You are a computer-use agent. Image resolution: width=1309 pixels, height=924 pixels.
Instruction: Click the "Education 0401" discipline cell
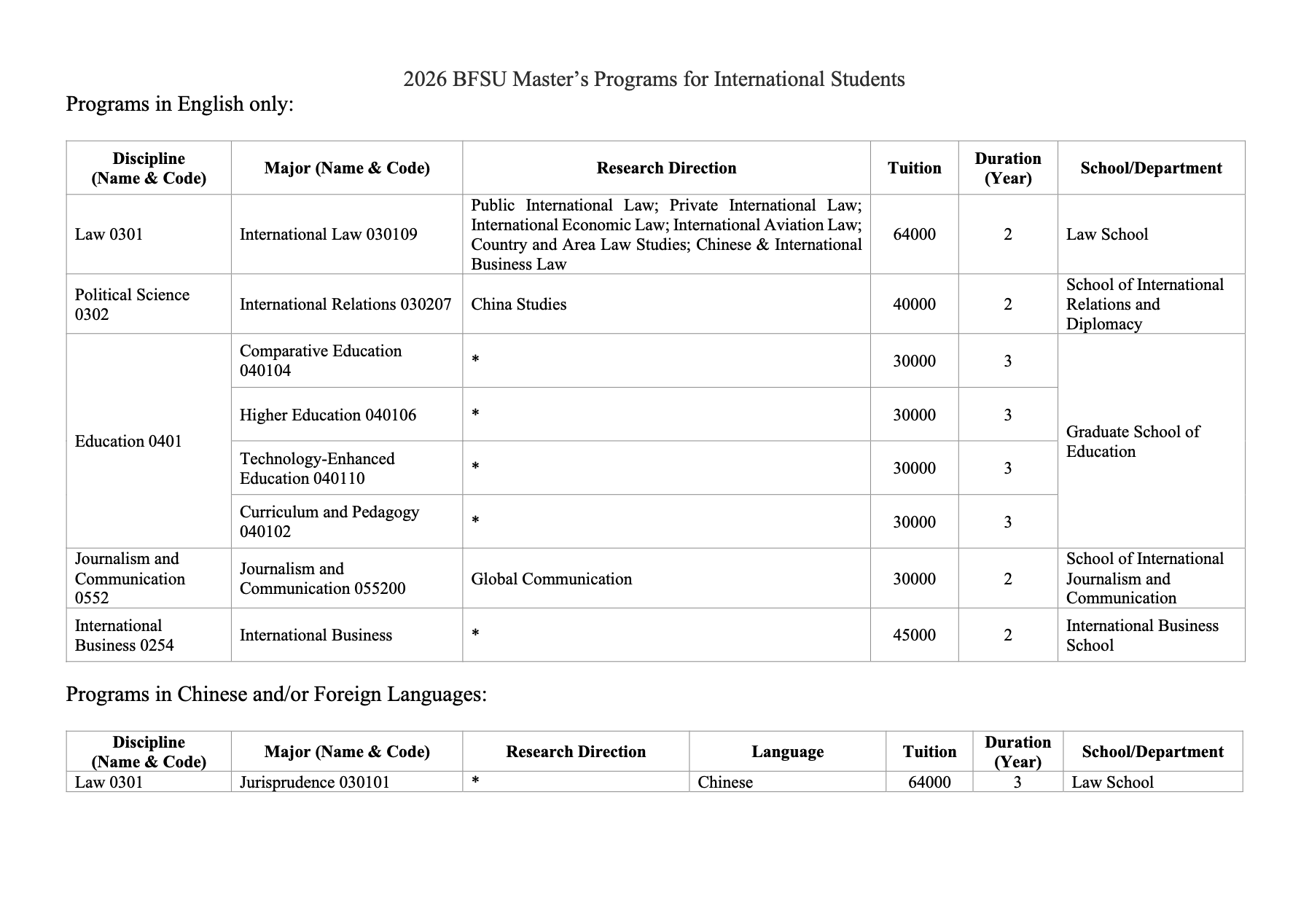[128, 441]
